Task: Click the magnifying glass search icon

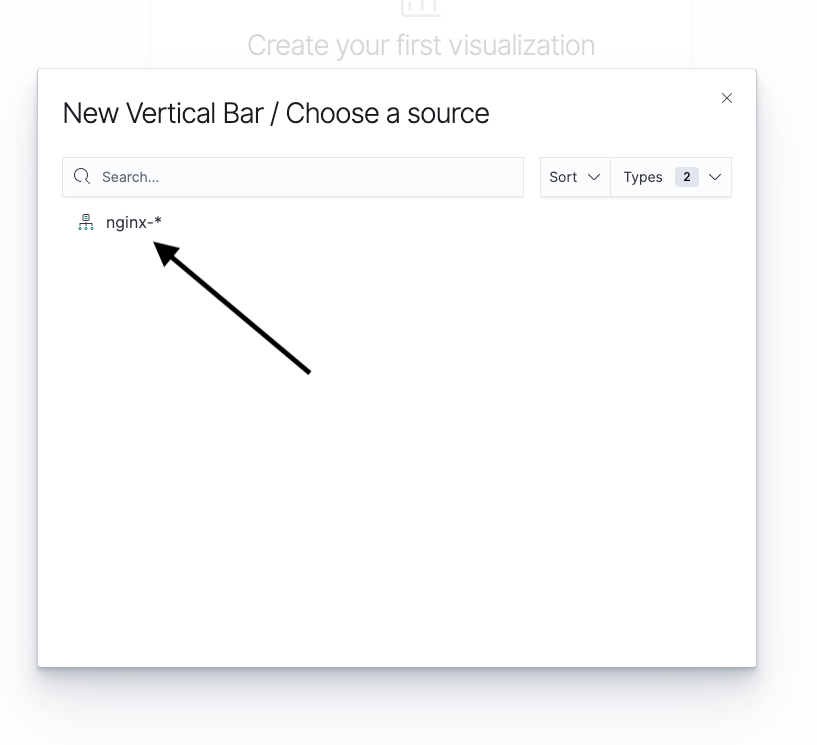Action: 82,177
